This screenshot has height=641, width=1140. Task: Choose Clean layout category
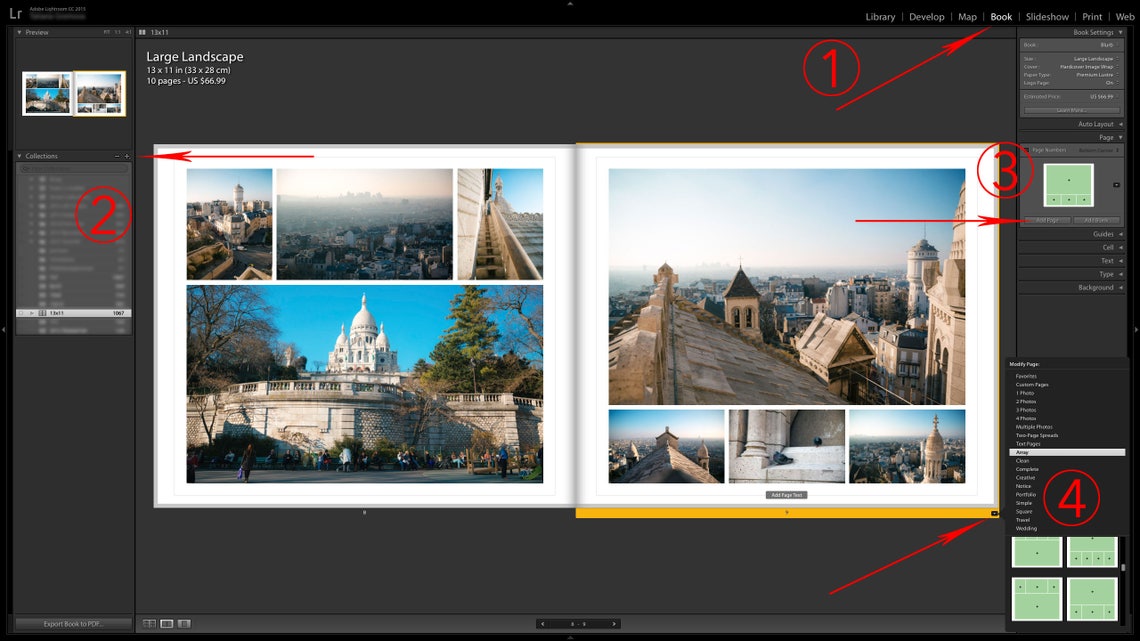(1022, 461)
